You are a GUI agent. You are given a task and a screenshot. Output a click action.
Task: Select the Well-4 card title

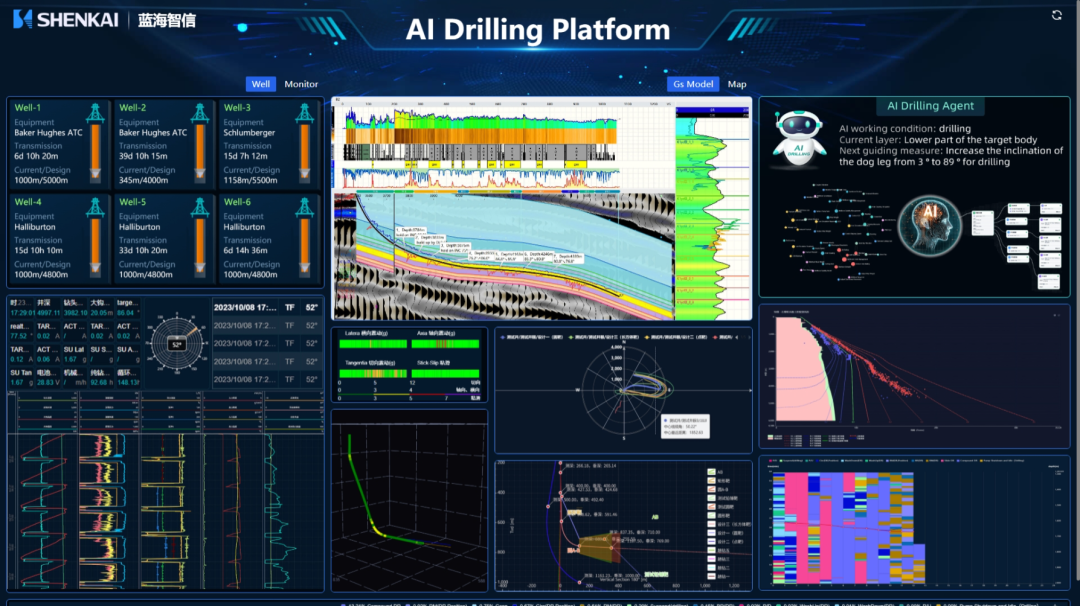28,202
